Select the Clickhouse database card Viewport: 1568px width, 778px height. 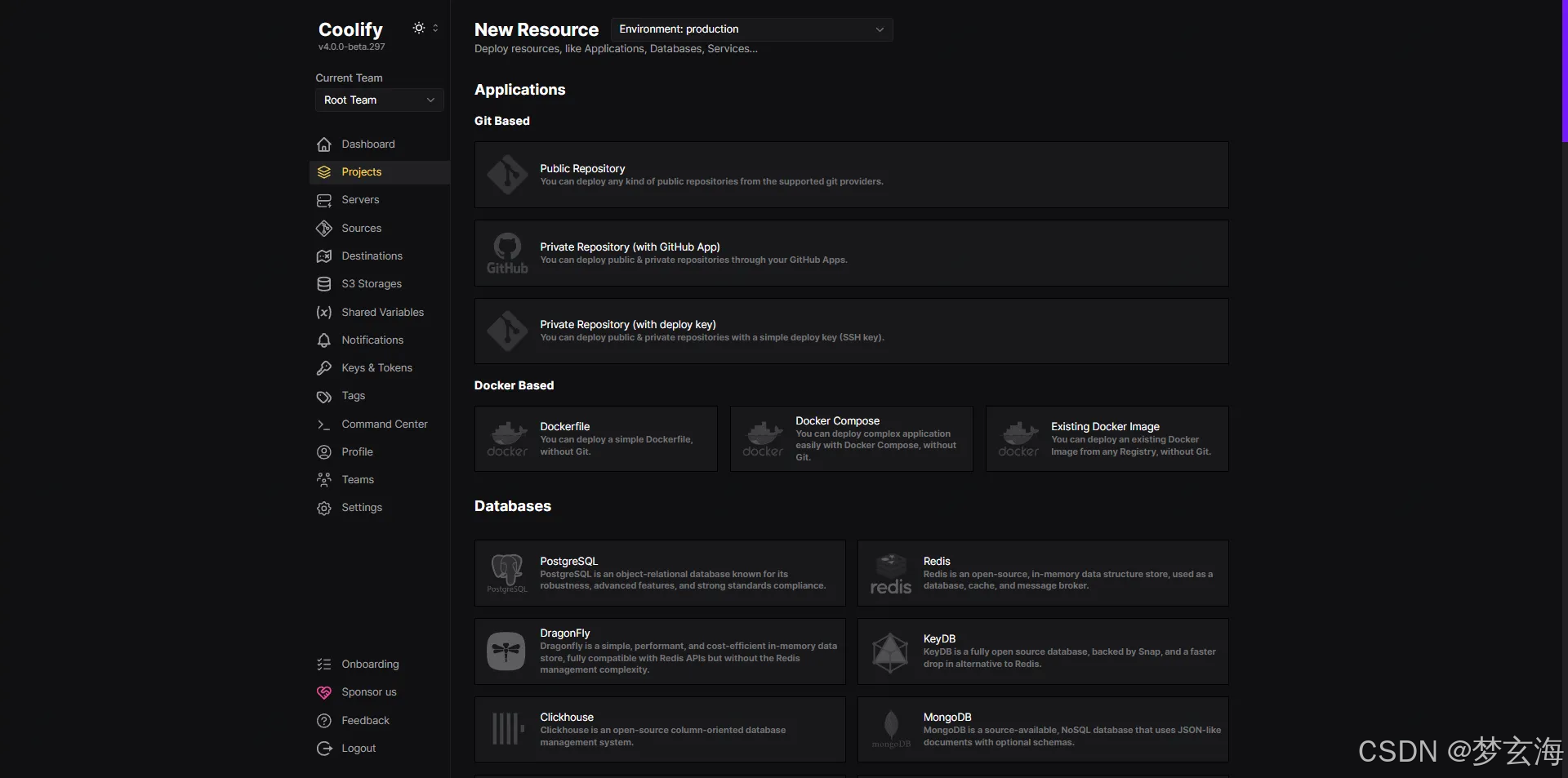(x=660, y=729)
